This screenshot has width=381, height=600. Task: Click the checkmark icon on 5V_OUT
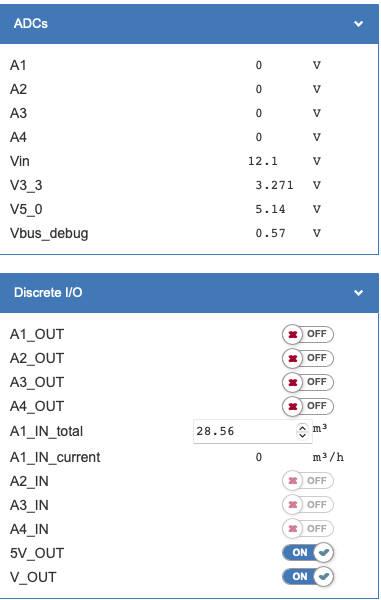(324, 553)
